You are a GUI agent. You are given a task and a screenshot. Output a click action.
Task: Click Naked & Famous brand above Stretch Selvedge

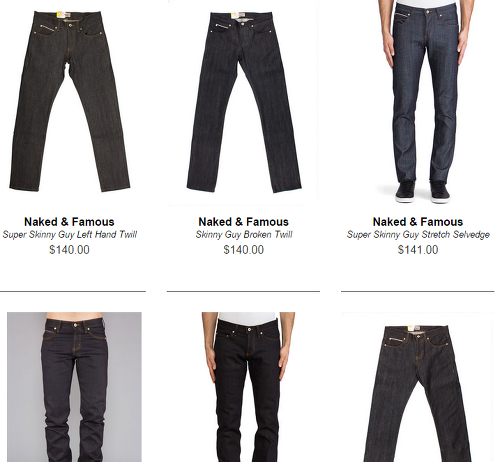coord(418,222)
